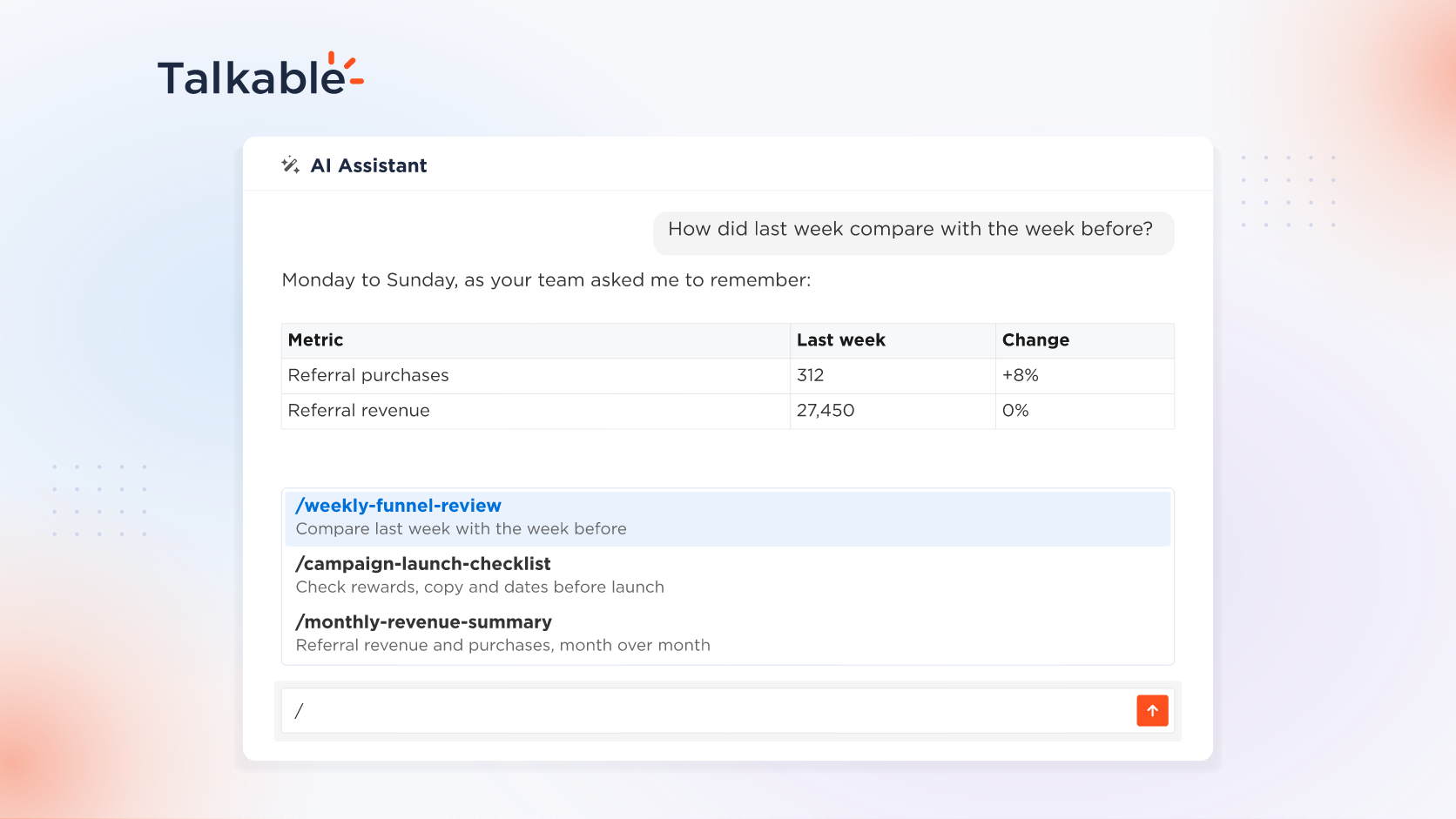Viewport: 1456px width, 819px height.
Task: Click the AI Assistant panel title
Action: (x=369, y=165)
